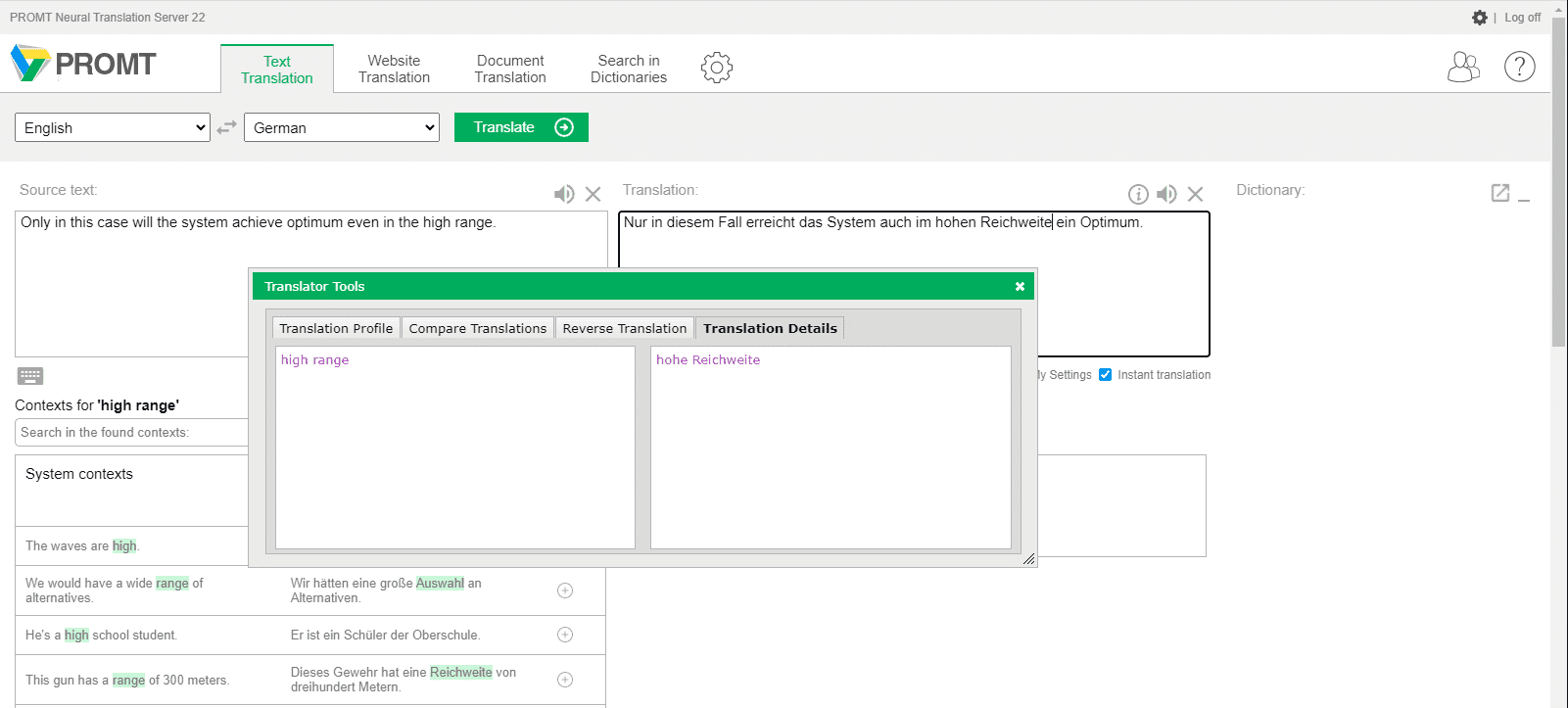Viewport: 1568px width, 708px height.
Task: Open the Search in Dictionaries tab
Action: point(629,69)
